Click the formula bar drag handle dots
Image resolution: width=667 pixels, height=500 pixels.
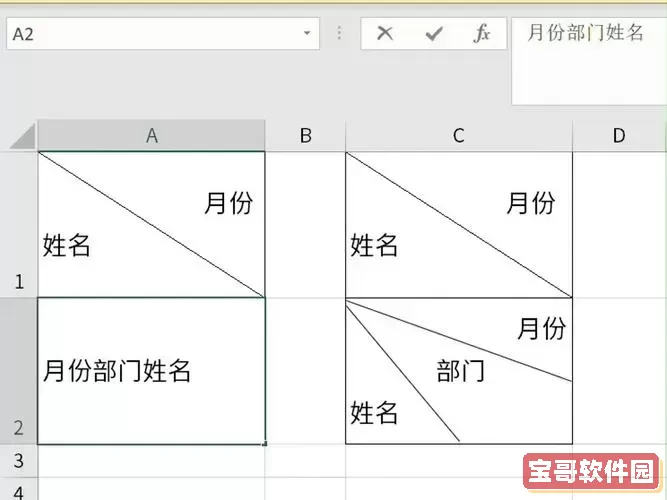[x=339, y=33]
